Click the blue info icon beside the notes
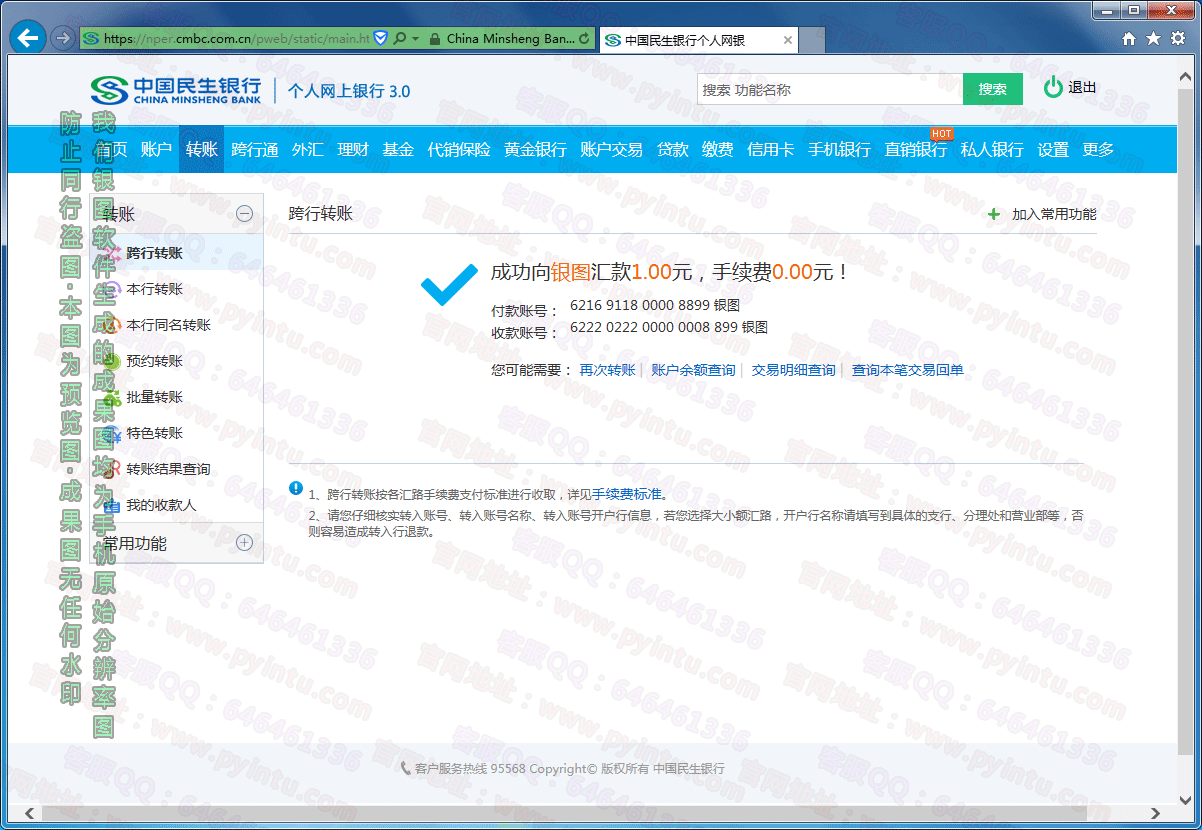 coord(296,488)
